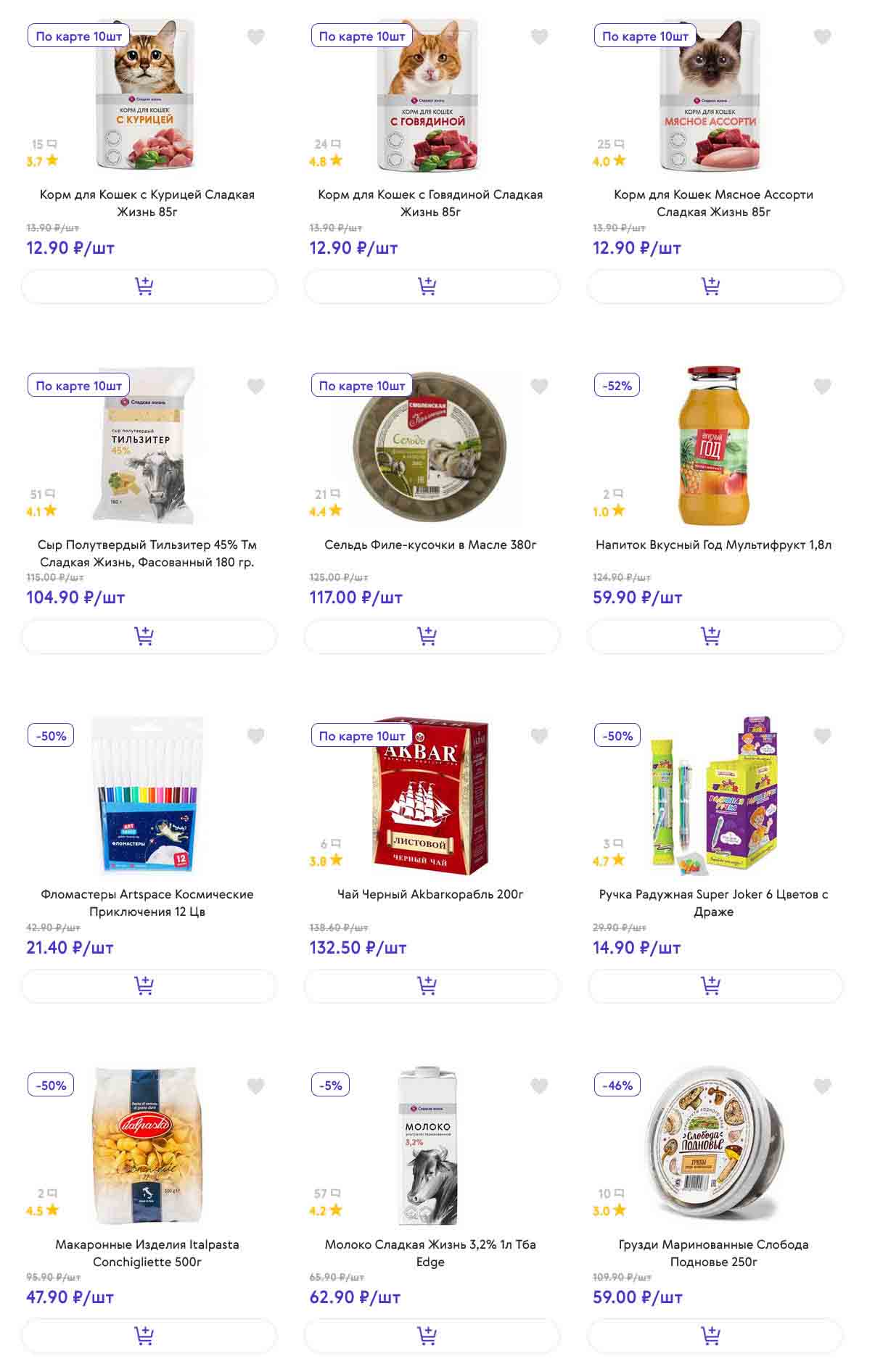
Task: Favorite the Super Joker rainbow pen
Action: pyautogui.click(x=822, y=736)
